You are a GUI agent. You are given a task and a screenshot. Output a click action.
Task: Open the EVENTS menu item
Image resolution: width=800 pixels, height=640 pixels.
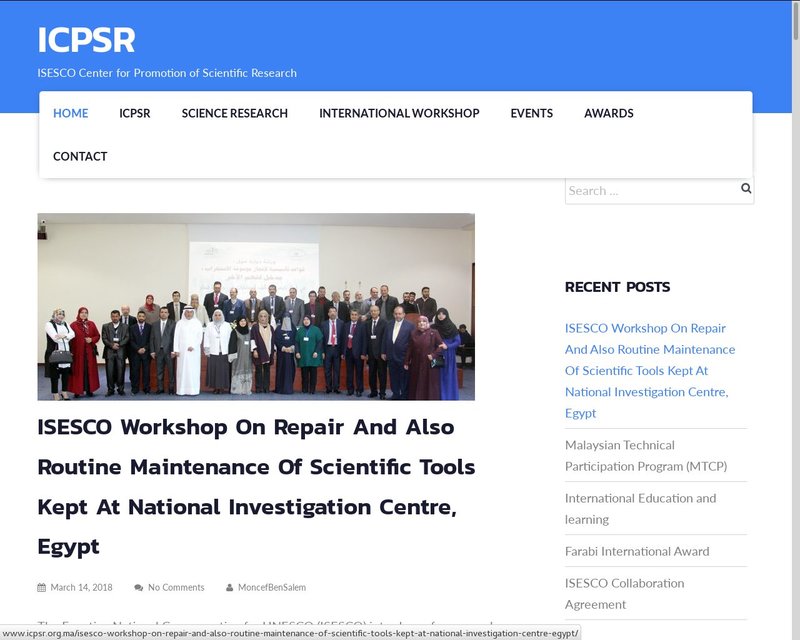click(x=532, y=113)
